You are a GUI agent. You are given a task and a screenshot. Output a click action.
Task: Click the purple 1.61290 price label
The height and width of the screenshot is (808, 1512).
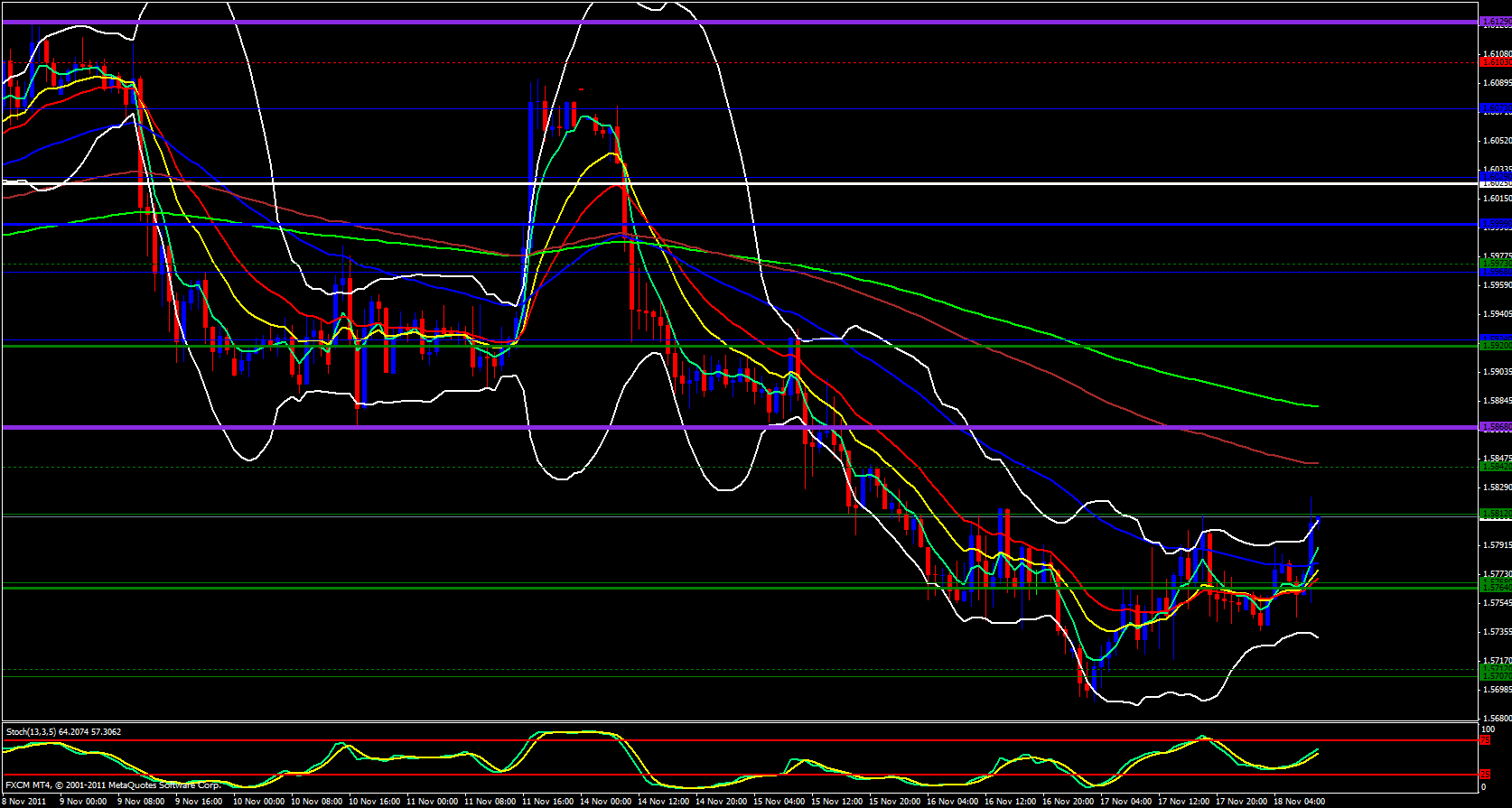click(x=1495, y=22)
